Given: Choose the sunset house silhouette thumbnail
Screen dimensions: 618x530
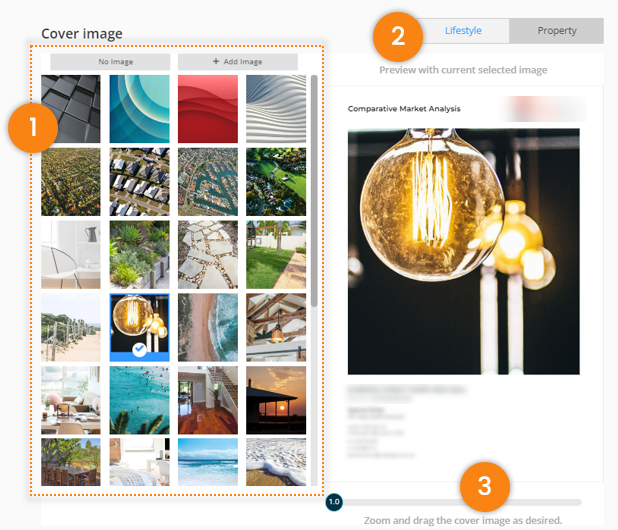Looking at the screenshot, I should pos(276,400).
